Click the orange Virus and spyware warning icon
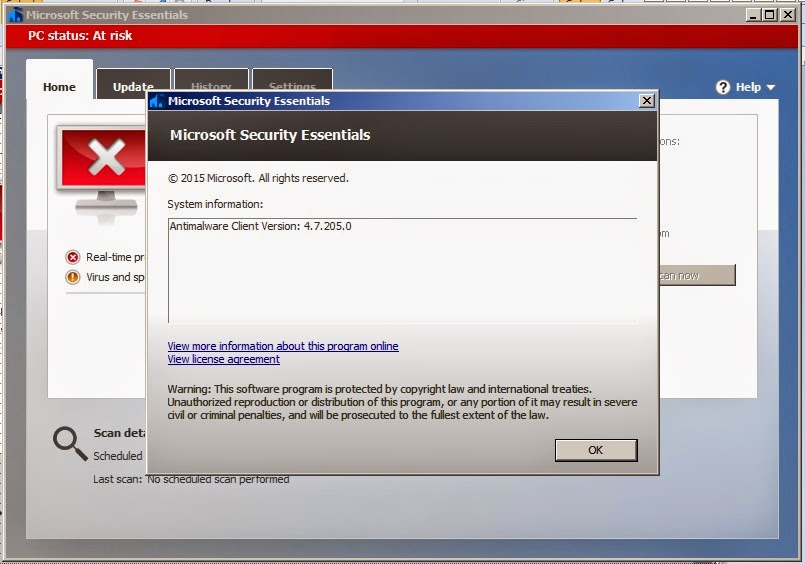Viewport: 805px width, 564px height. [73, 277]
